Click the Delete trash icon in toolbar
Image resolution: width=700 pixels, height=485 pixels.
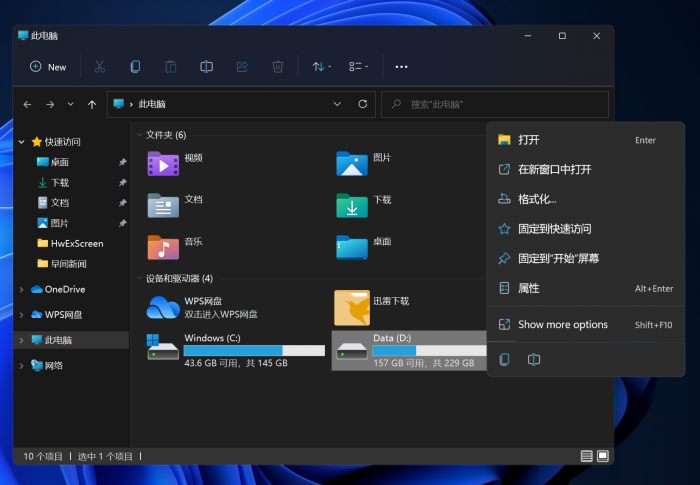[x=278, y=67]
